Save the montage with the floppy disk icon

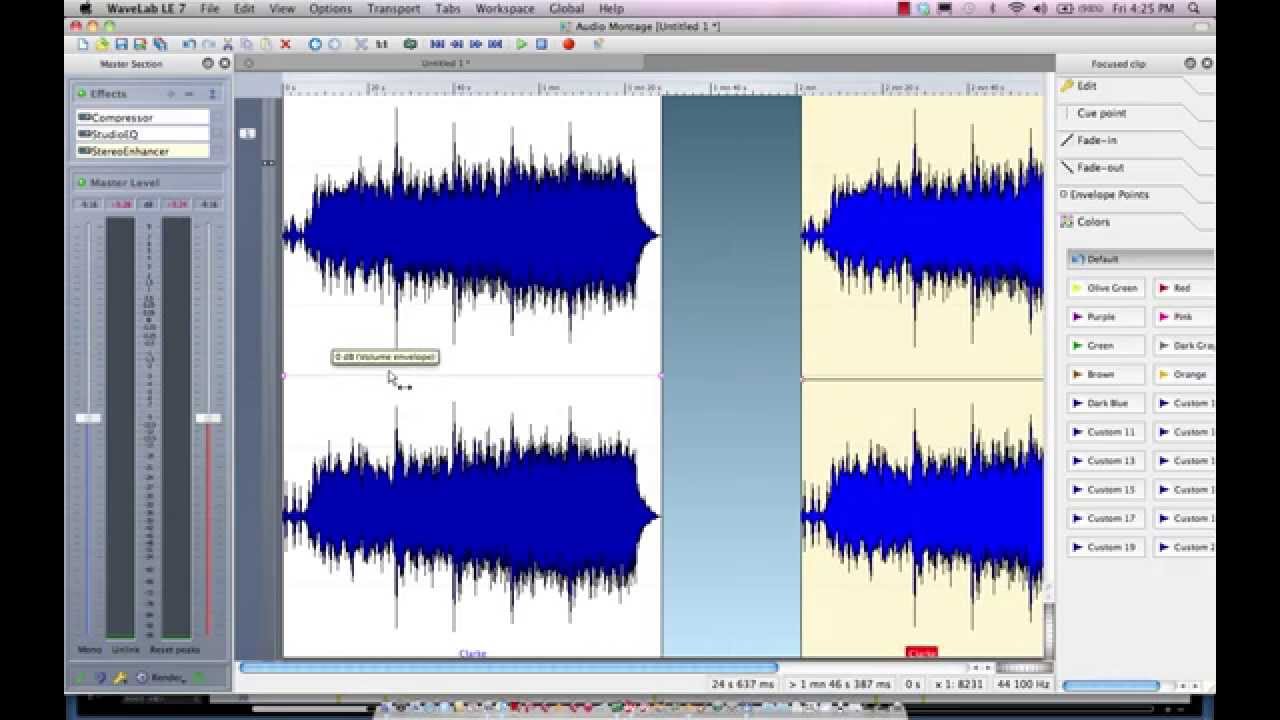click(x=121, y=44)
